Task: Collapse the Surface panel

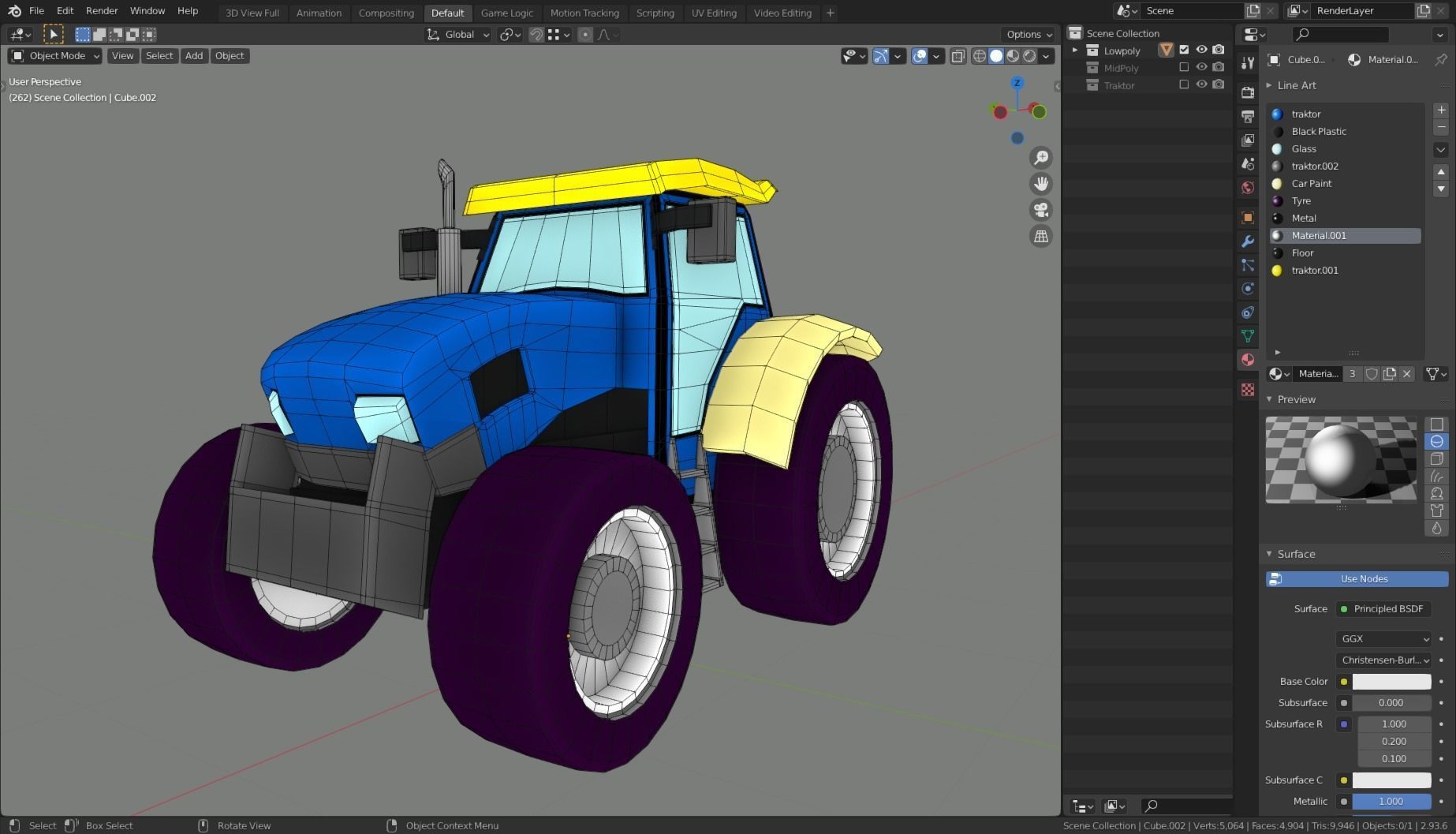Action: pyautogui.click(x=1270, y=554)
